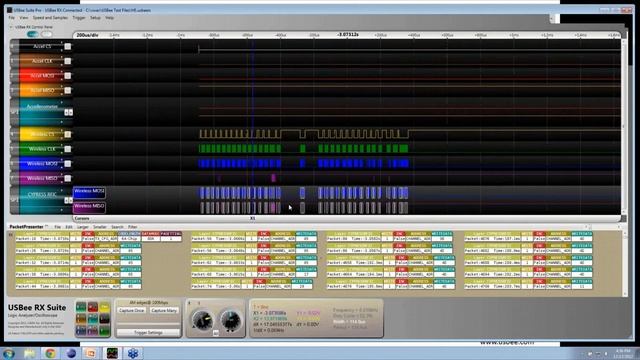This screenshot has width=640, height=360.
Task: Click the black tile in the grid's middle row
Action: [x=104, y=319]
